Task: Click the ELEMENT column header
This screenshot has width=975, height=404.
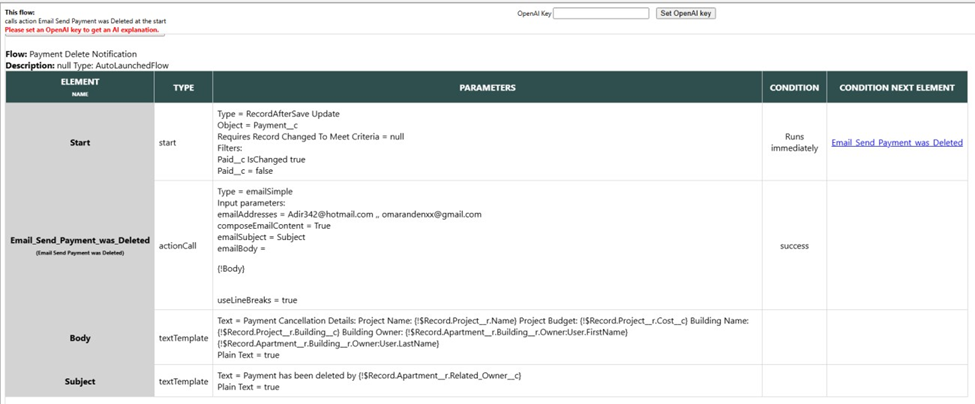Action: pos(80,83)
